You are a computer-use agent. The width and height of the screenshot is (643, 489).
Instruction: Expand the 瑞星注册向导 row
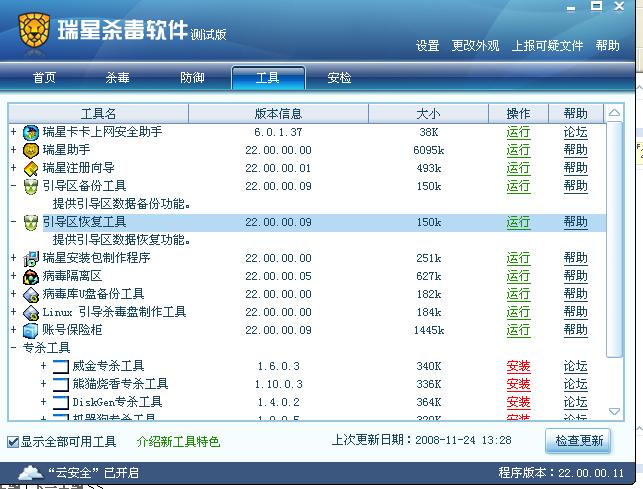(x=14, y=168)
